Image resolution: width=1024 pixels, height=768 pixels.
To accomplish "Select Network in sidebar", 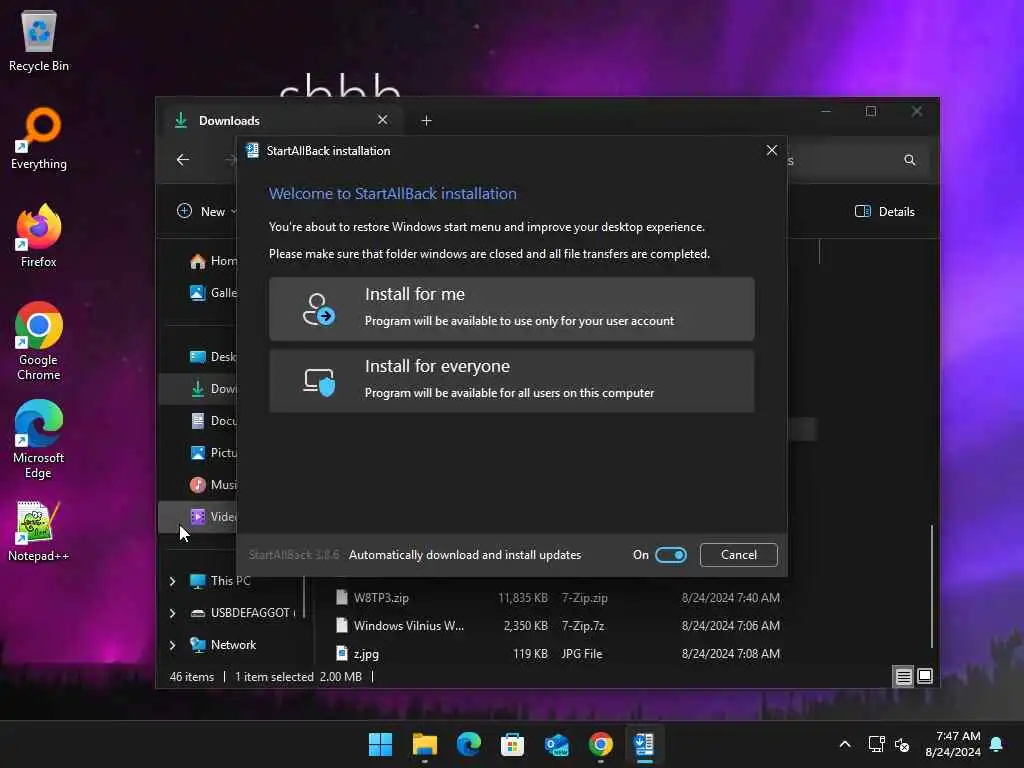I will [223, 645].
